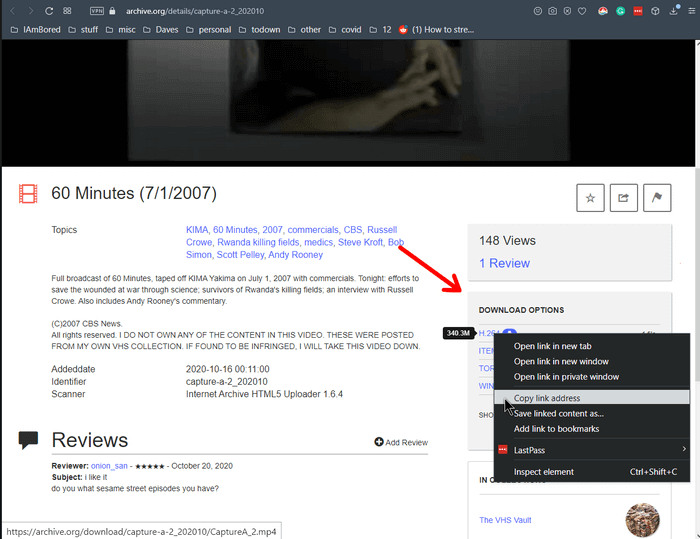Select Copy link address
Viewport: 700px width, 539px height.
(592, 398)
